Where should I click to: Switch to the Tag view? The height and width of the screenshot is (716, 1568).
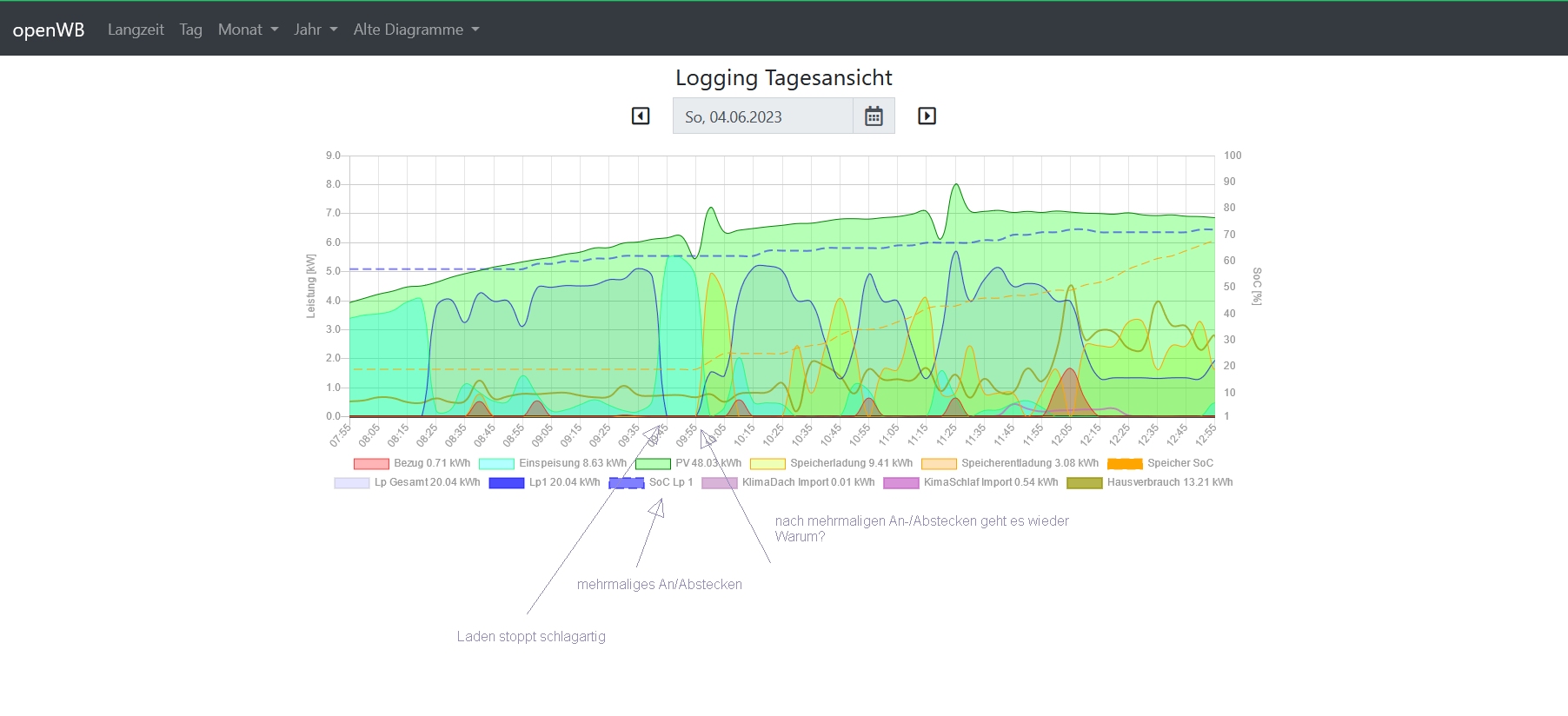pos(190,30)
